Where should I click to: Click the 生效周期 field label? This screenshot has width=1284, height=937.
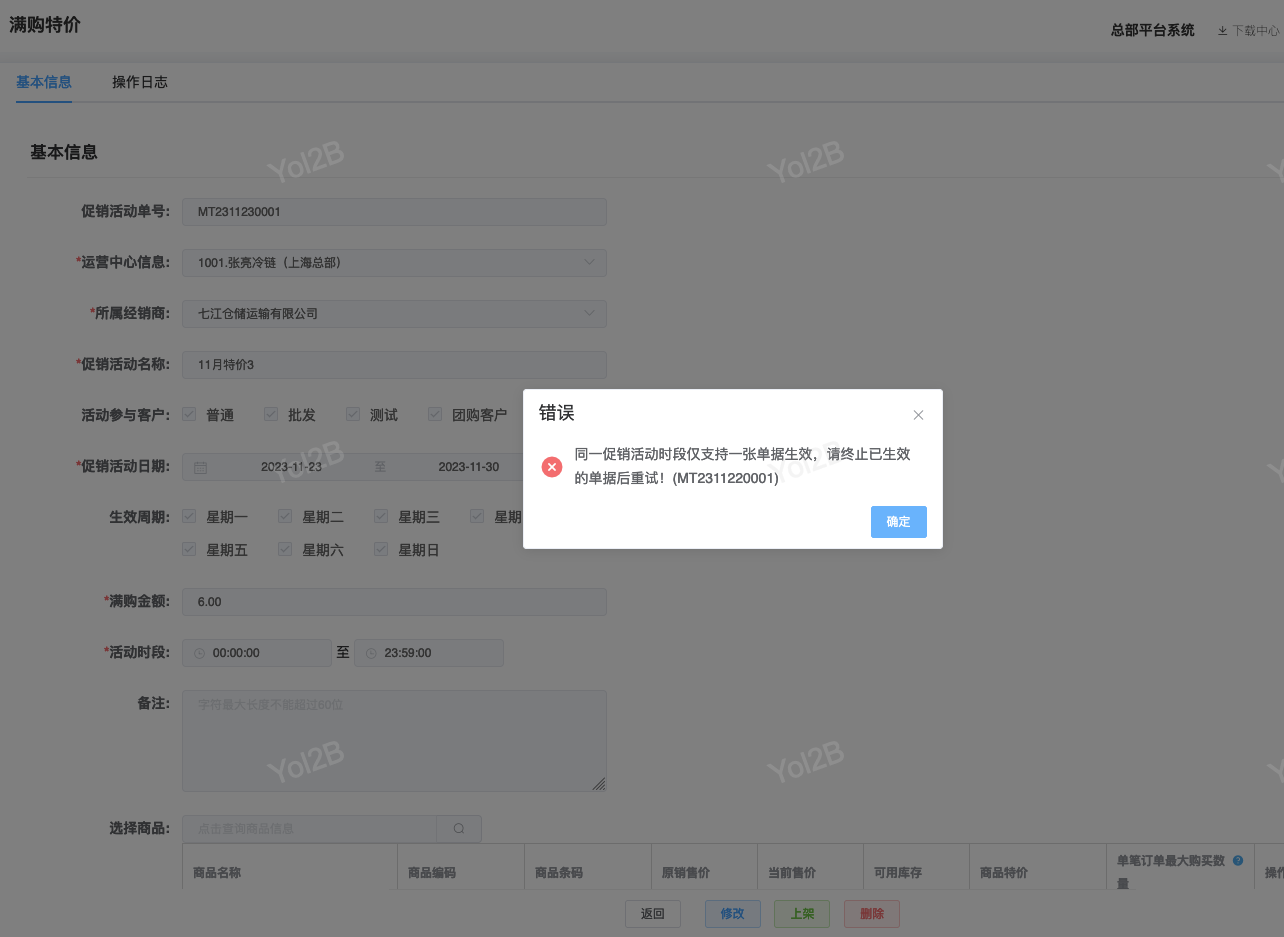(x=140, y=517)
